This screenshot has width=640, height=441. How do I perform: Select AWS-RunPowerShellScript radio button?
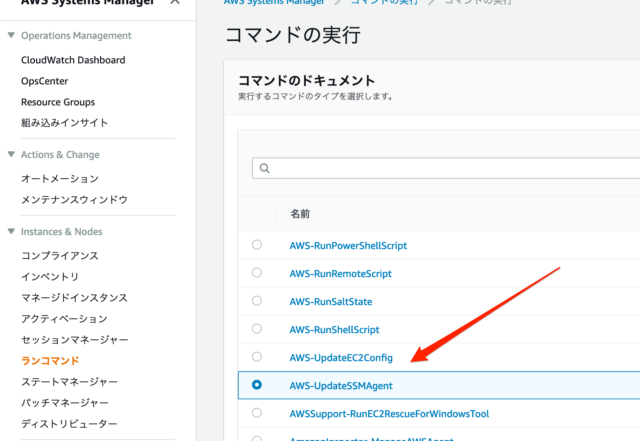click(x=257, y=245)
